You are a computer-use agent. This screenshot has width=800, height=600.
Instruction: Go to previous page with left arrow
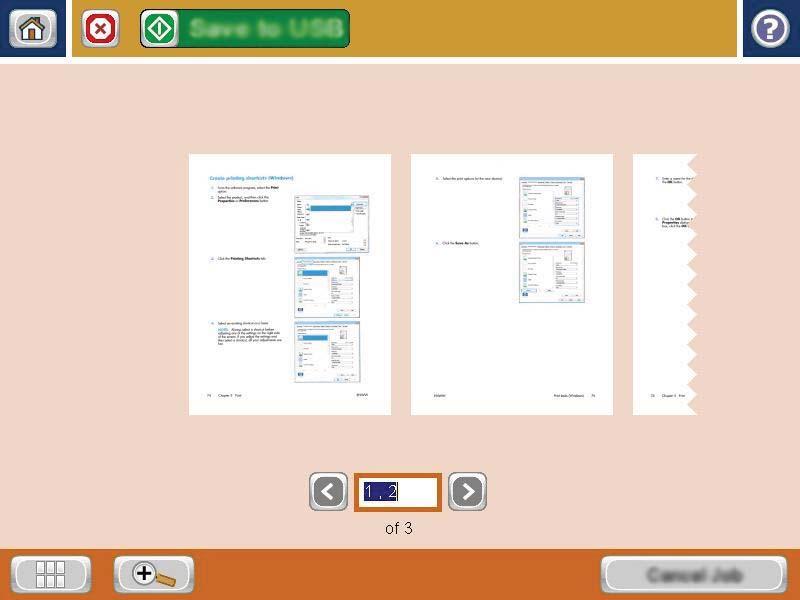(328, 491)
